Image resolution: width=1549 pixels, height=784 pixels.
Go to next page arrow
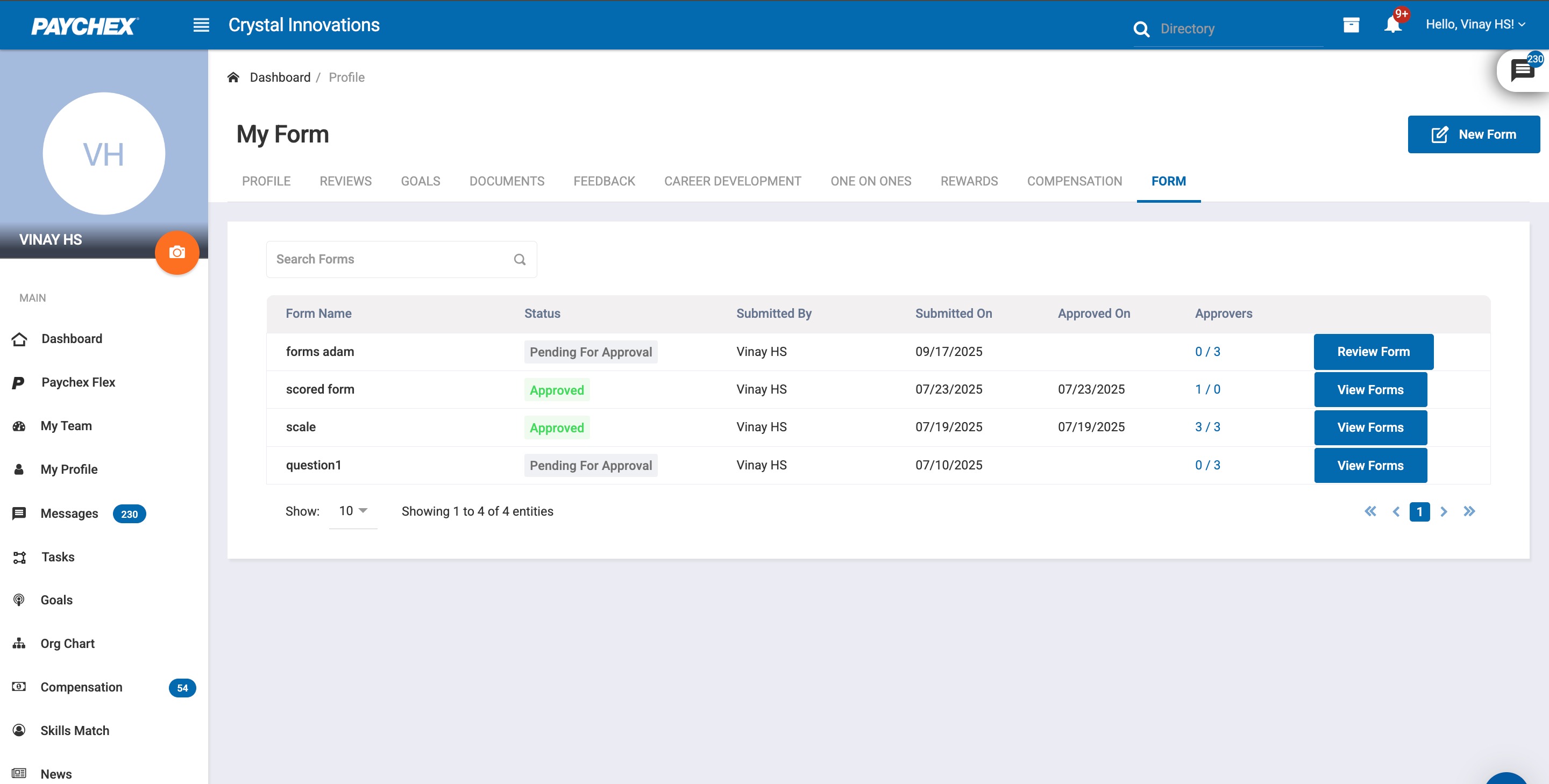[x=1444, y=512]
